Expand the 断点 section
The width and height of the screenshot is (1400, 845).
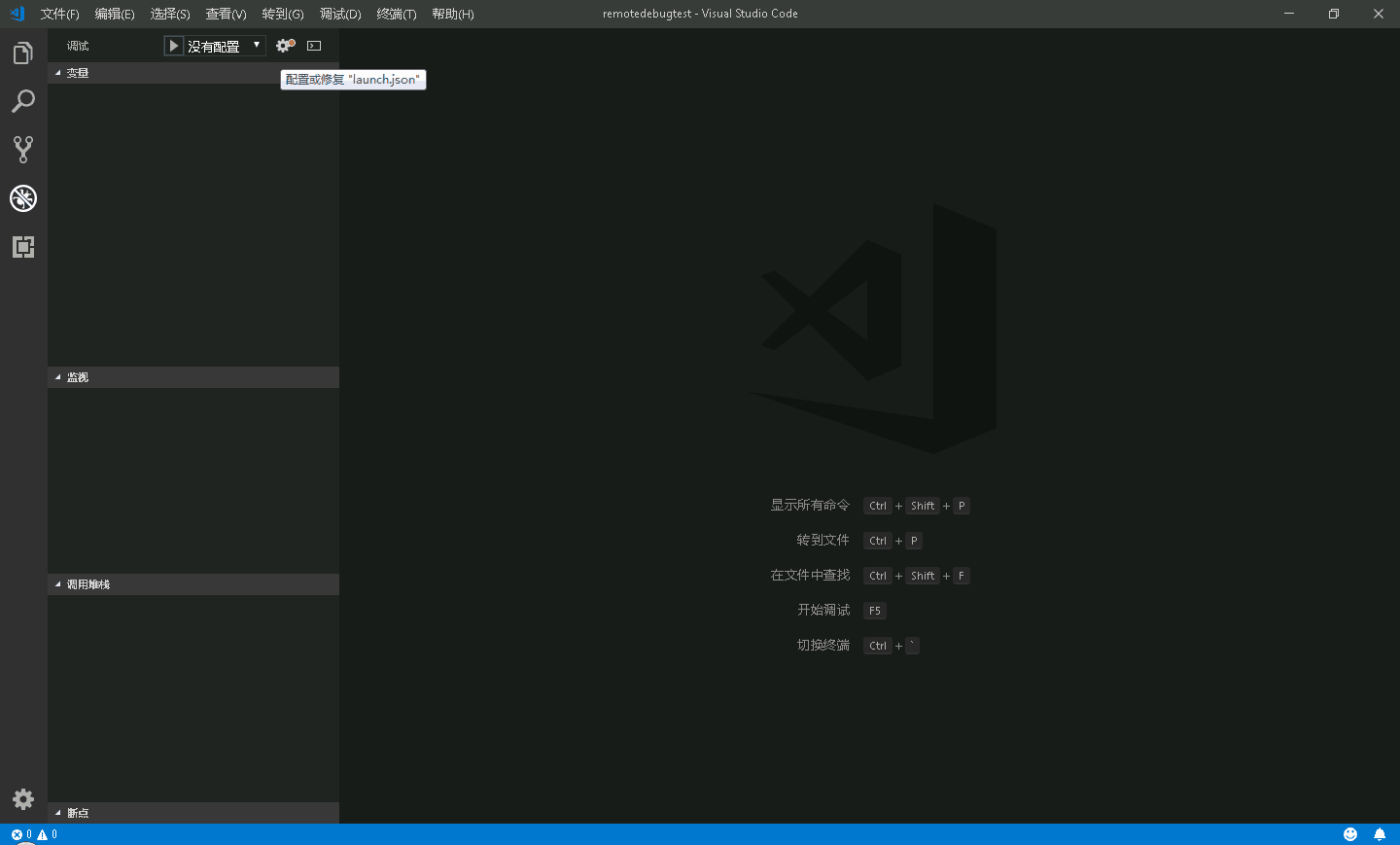(193, 813)
